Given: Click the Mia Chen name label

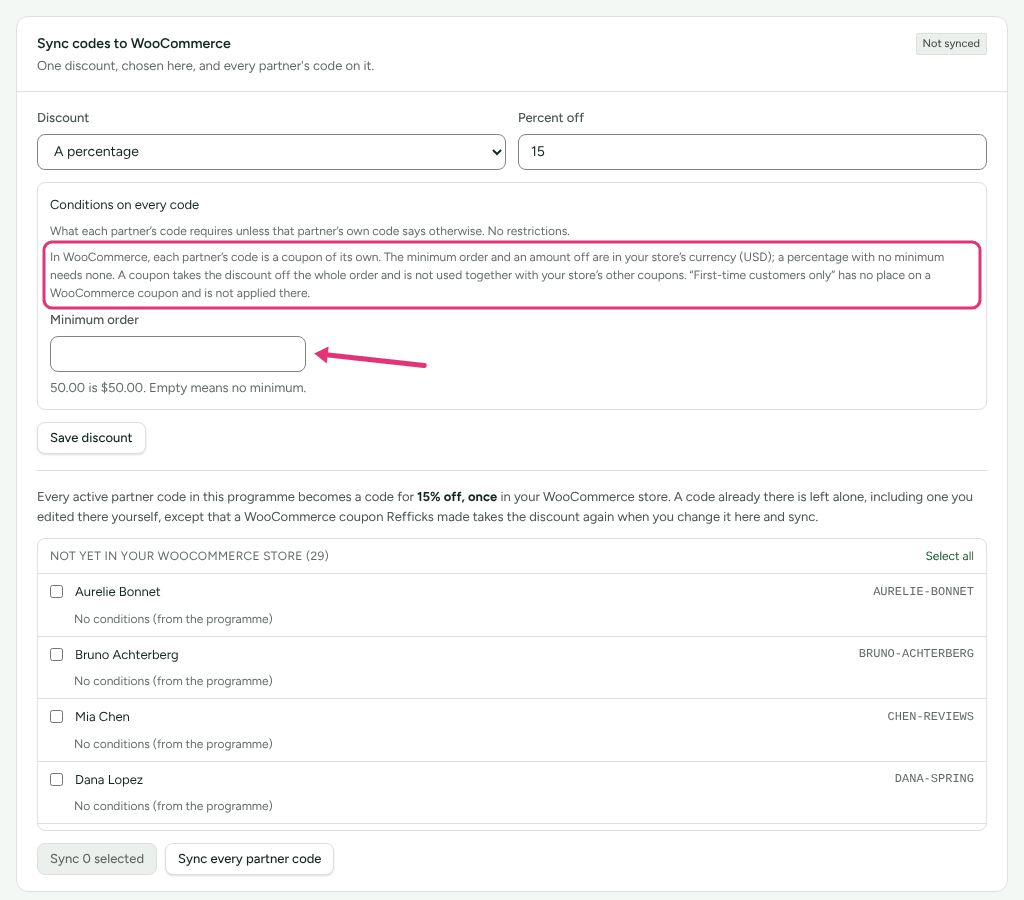Looking at the screenshot, I should point(103,716).
